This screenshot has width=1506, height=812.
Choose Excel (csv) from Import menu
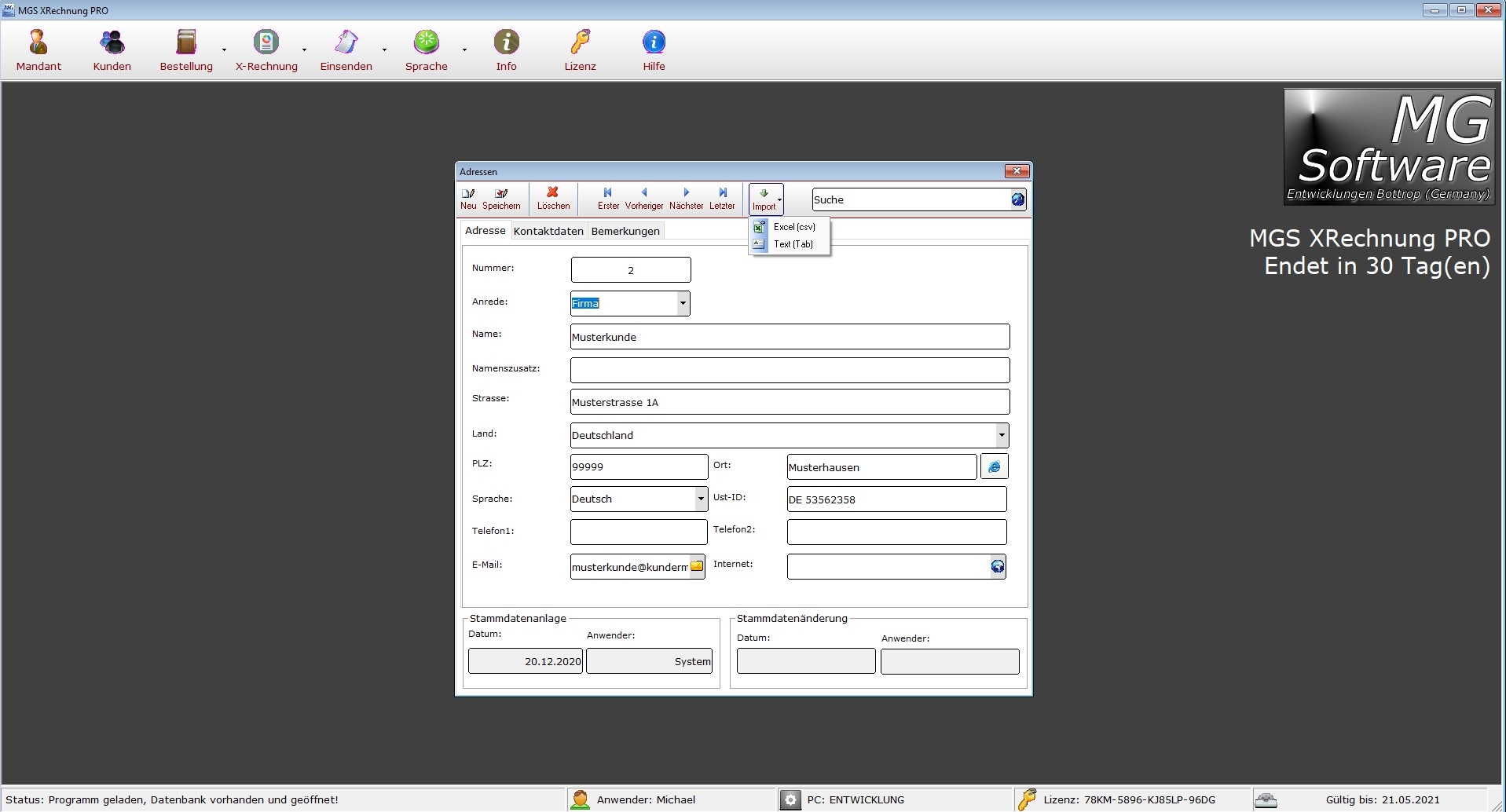[793, 227]
